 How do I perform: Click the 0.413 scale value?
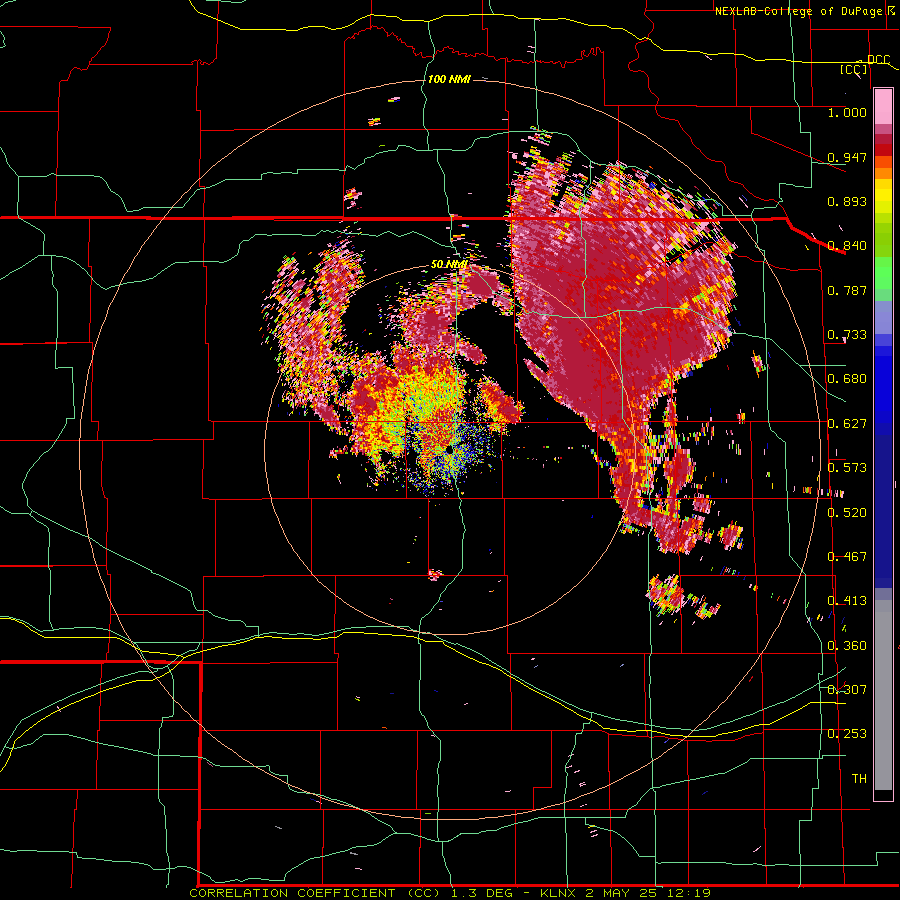point(847,601)
